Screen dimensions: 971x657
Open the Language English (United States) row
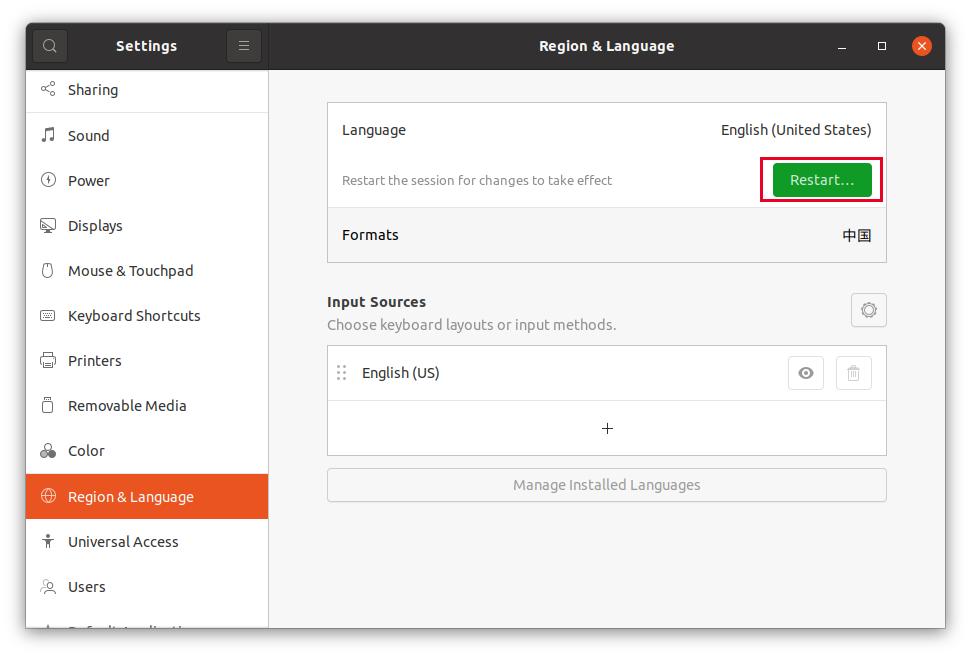point(606,130)
